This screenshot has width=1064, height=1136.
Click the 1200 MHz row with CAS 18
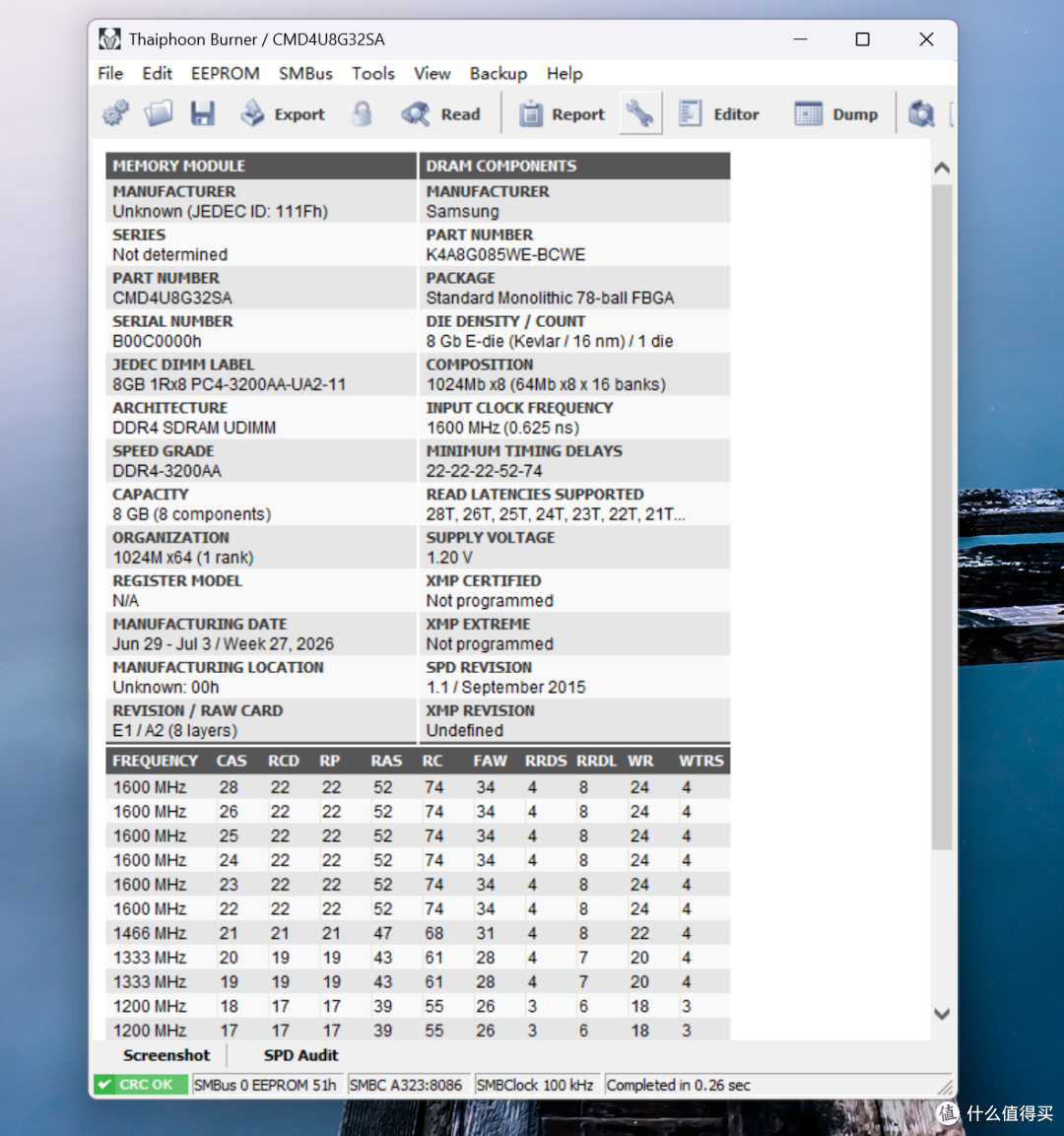[418, 1006]
